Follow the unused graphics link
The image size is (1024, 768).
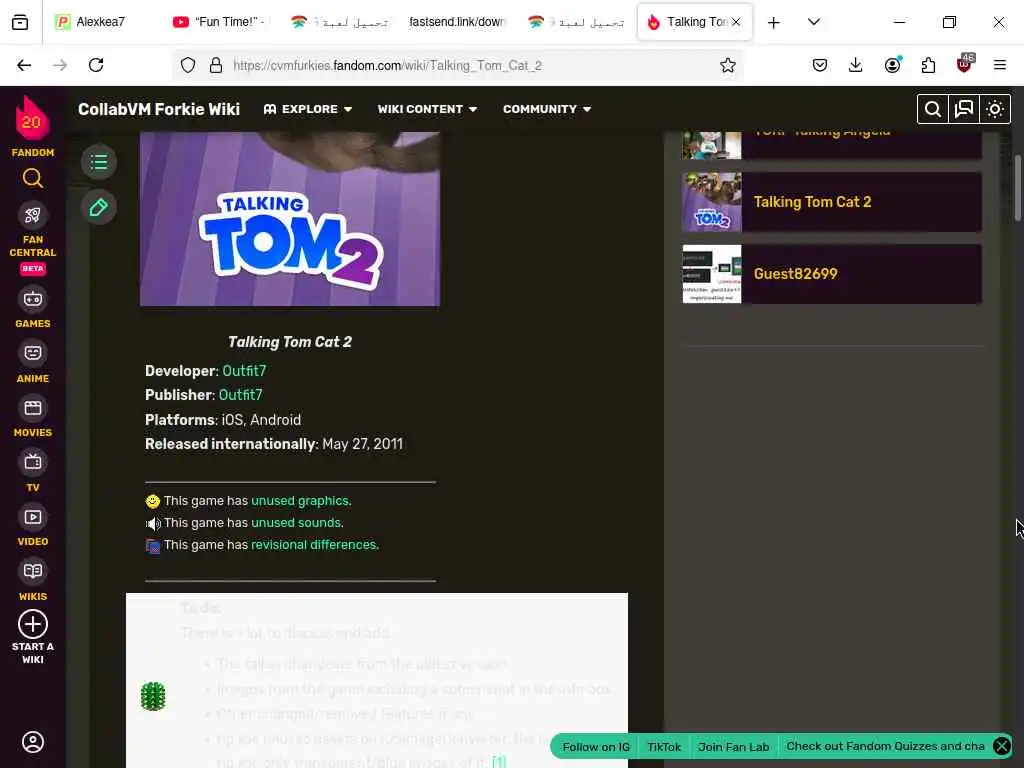point(300,501)
